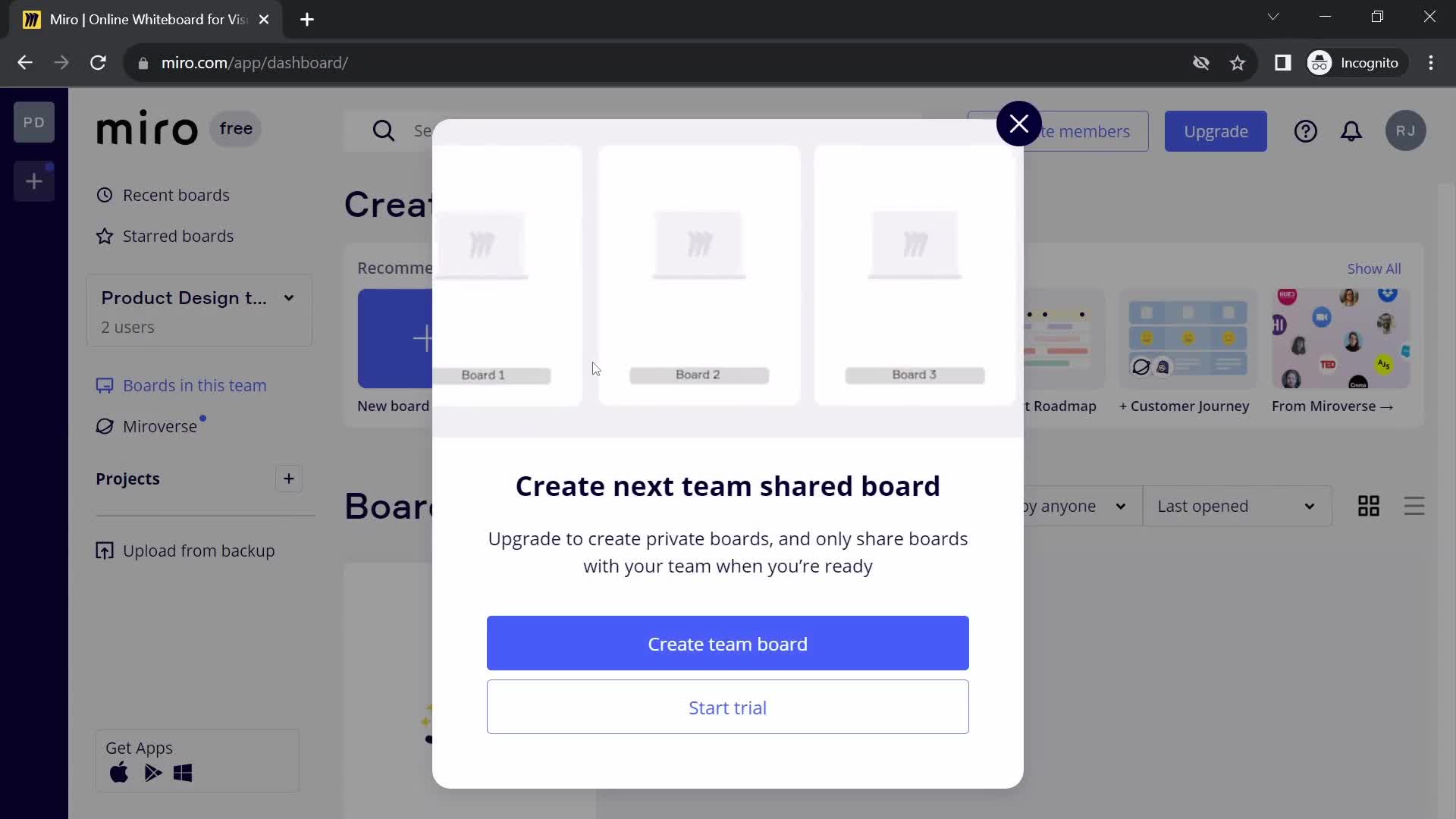1456x819 pixels.
Task: Click the Miroverse icon in sidebar
Action: 104,425
